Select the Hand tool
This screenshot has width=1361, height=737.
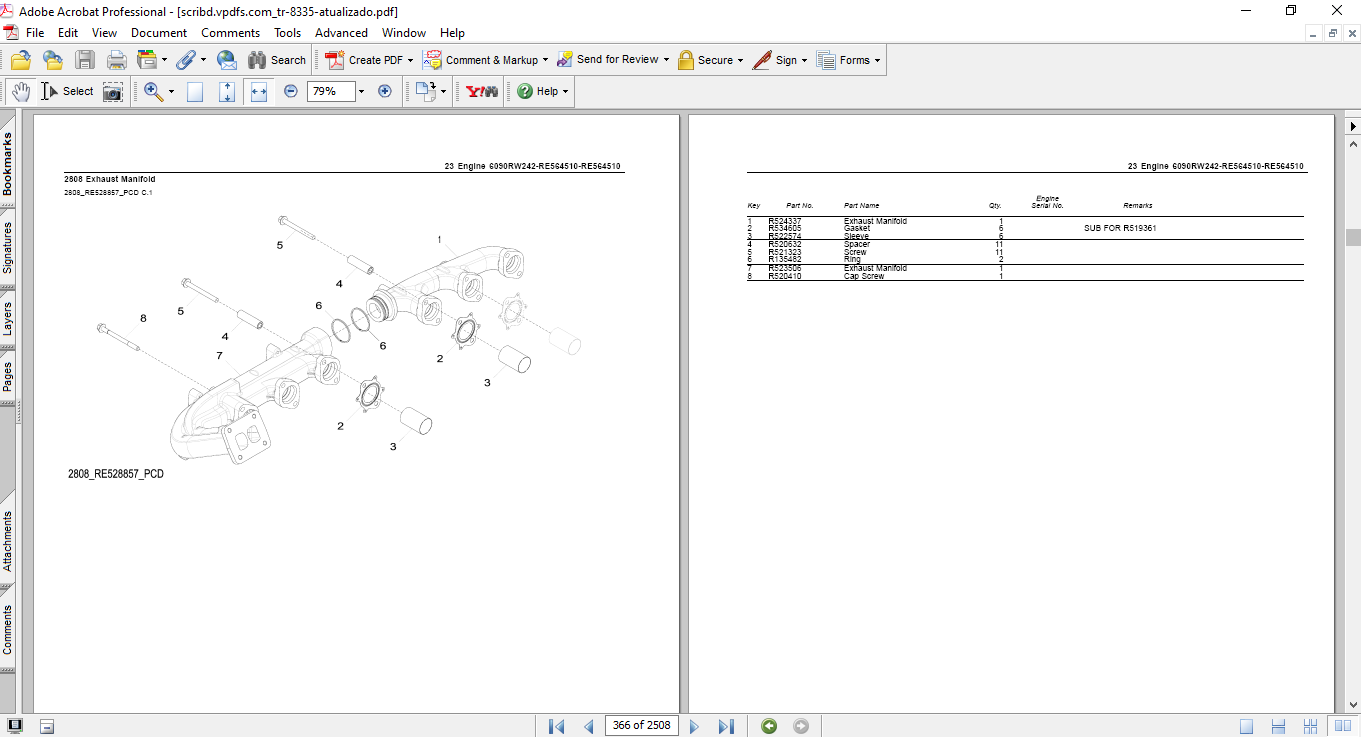point(21,91)
